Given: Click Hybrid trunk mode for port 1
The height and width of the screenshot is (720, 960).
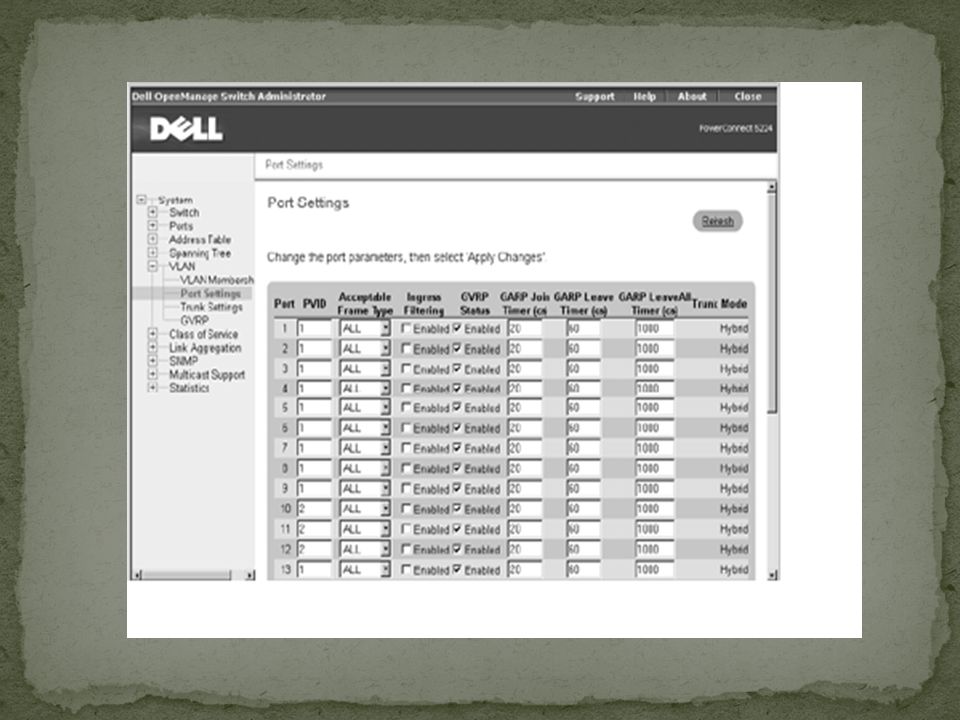Looking at the screenshot, I should (733, 329).
